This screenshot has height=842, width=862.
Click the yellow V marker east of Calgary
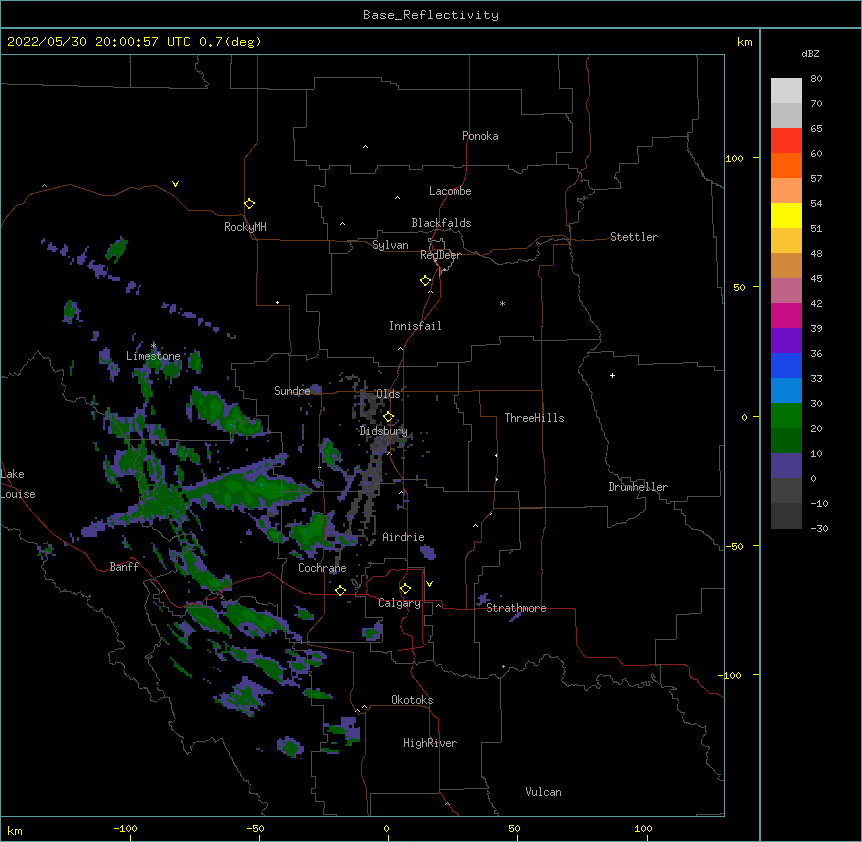coord(429,584)
